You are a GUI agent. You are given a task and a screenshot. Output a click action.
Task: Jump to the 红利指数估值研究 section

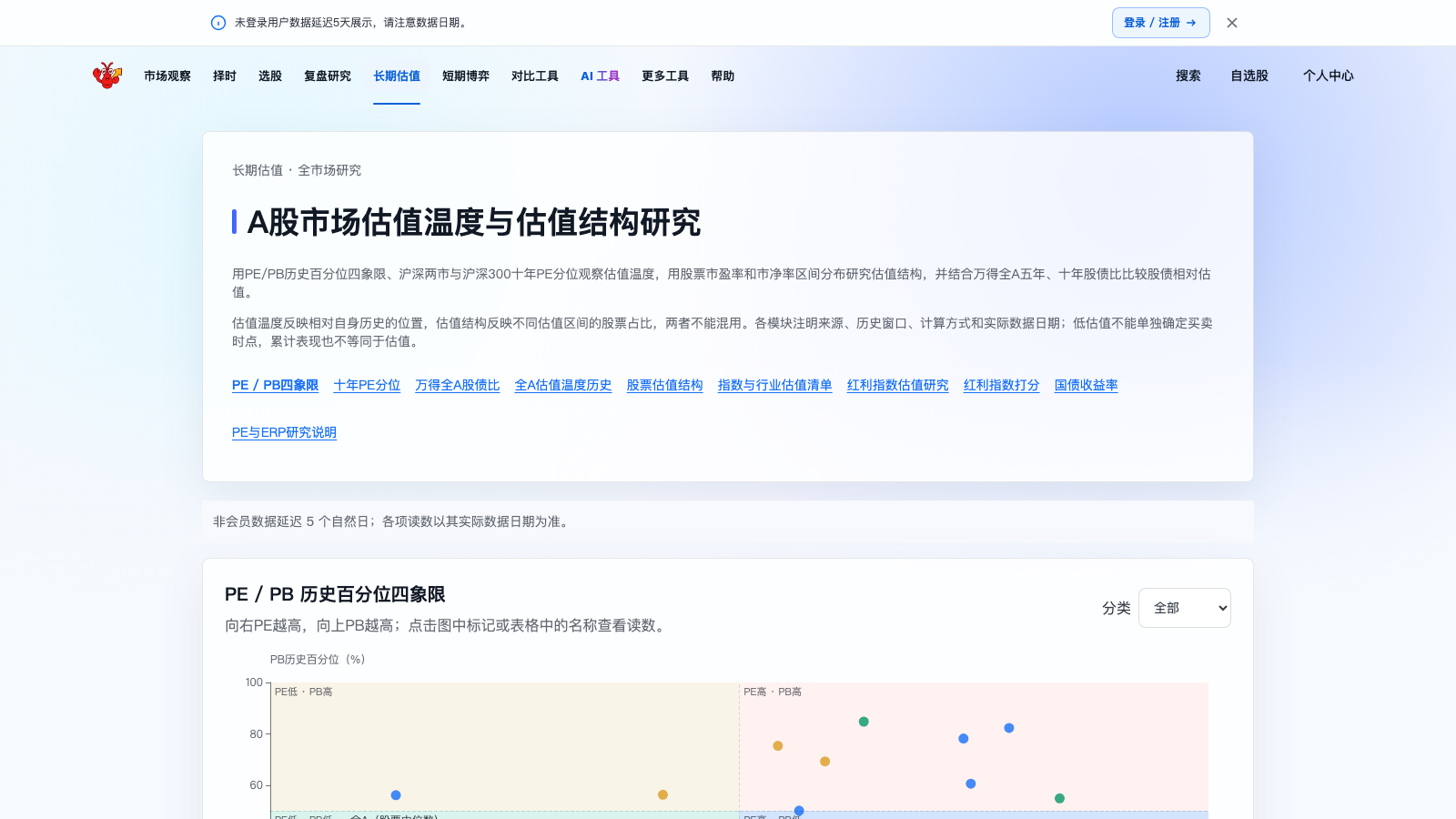click(x=898, y=385)
